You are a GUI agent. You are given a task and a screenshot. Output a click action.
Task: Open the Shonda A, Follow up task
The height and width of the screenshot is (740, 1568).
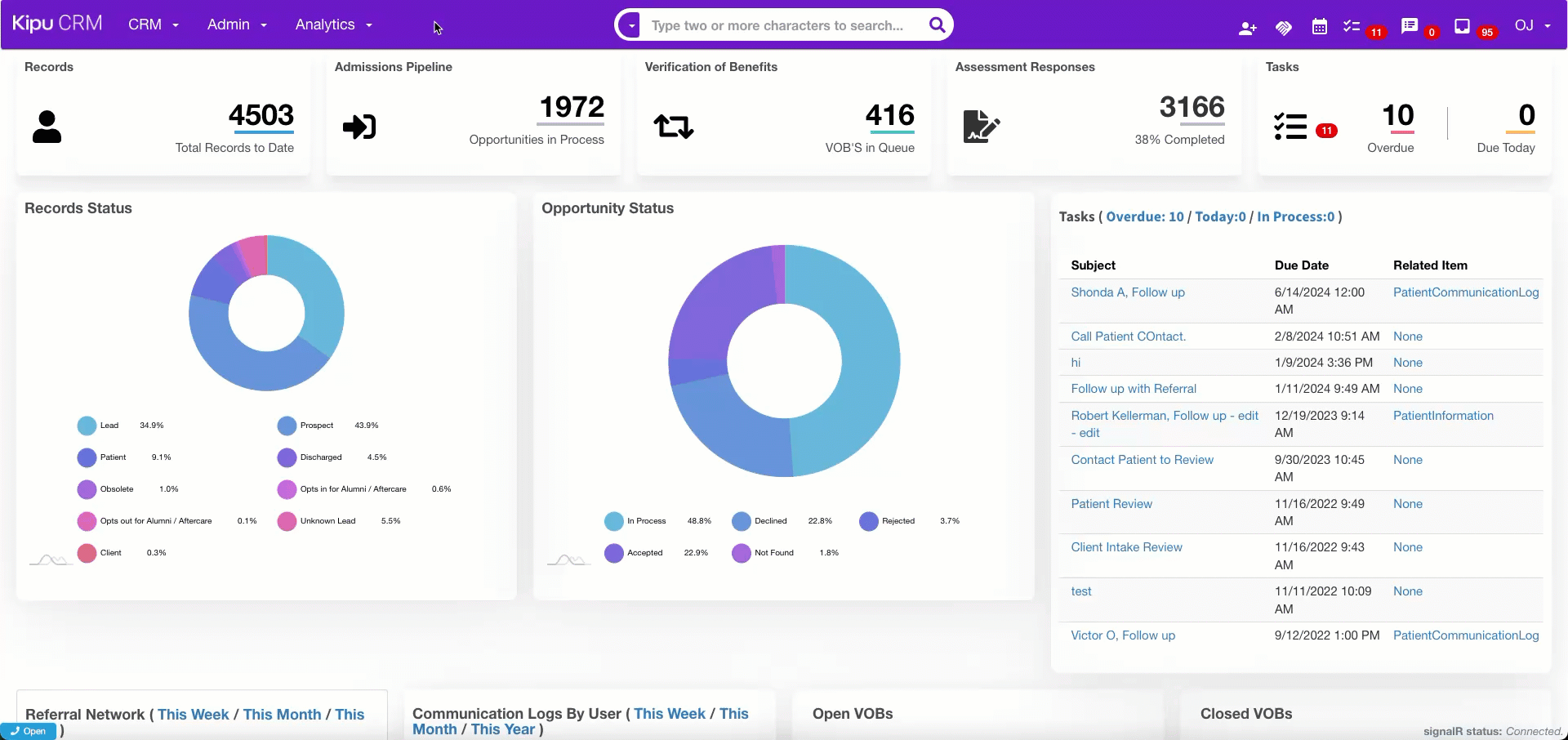pos(1127,292)
